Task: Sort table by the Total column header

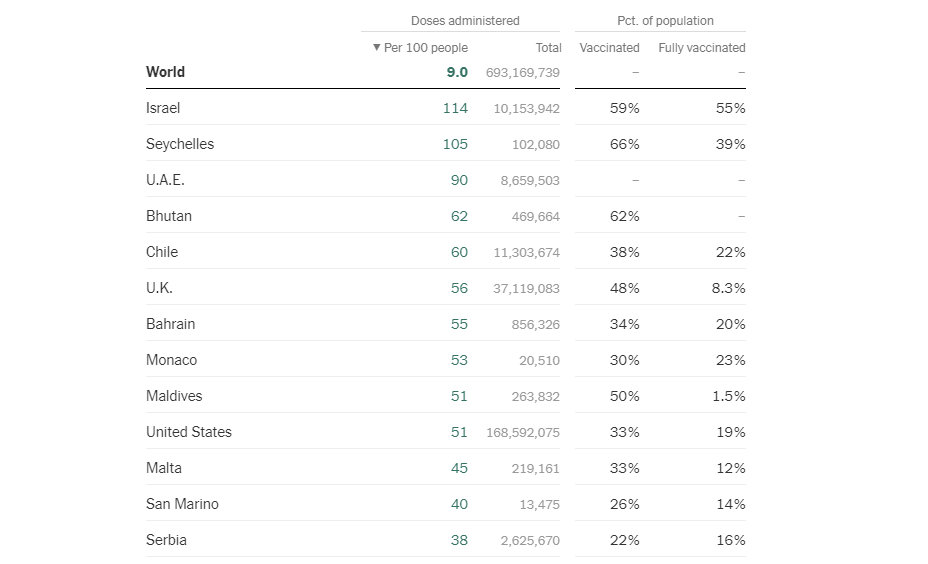Action: pos(548,48)
